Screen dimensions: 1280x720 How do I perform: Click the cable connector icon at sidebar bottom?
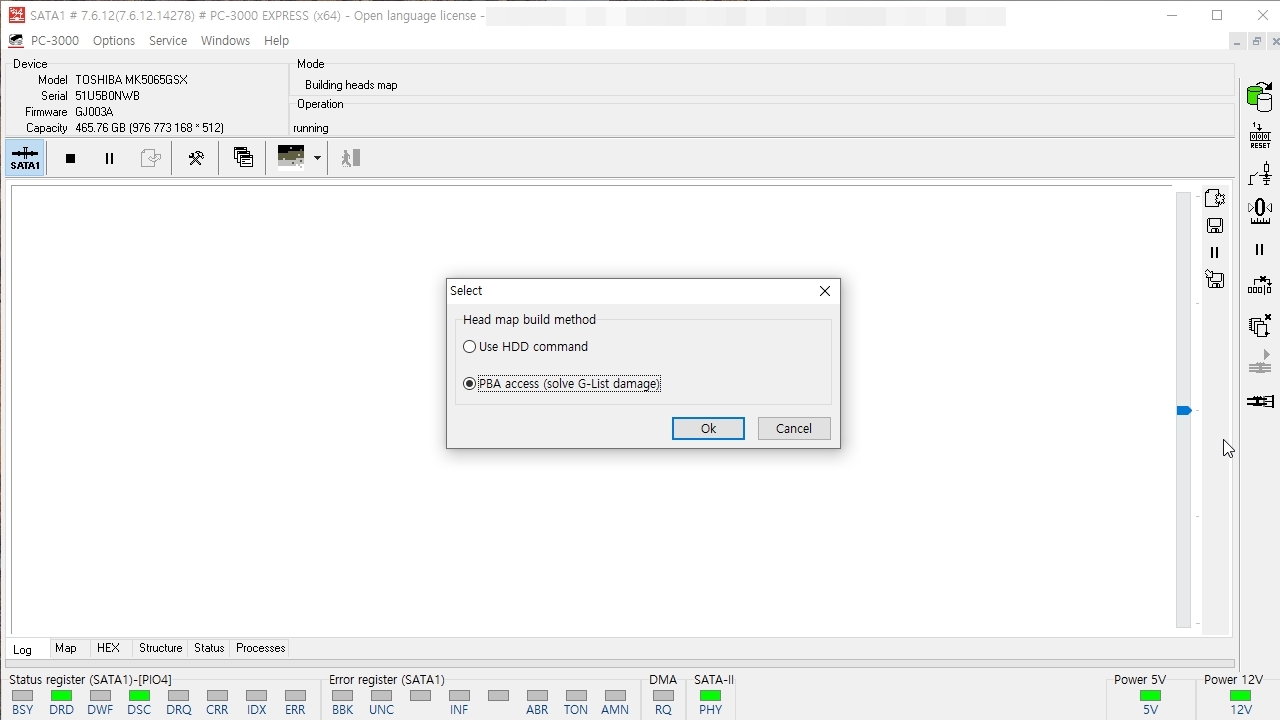[1260, 401]
